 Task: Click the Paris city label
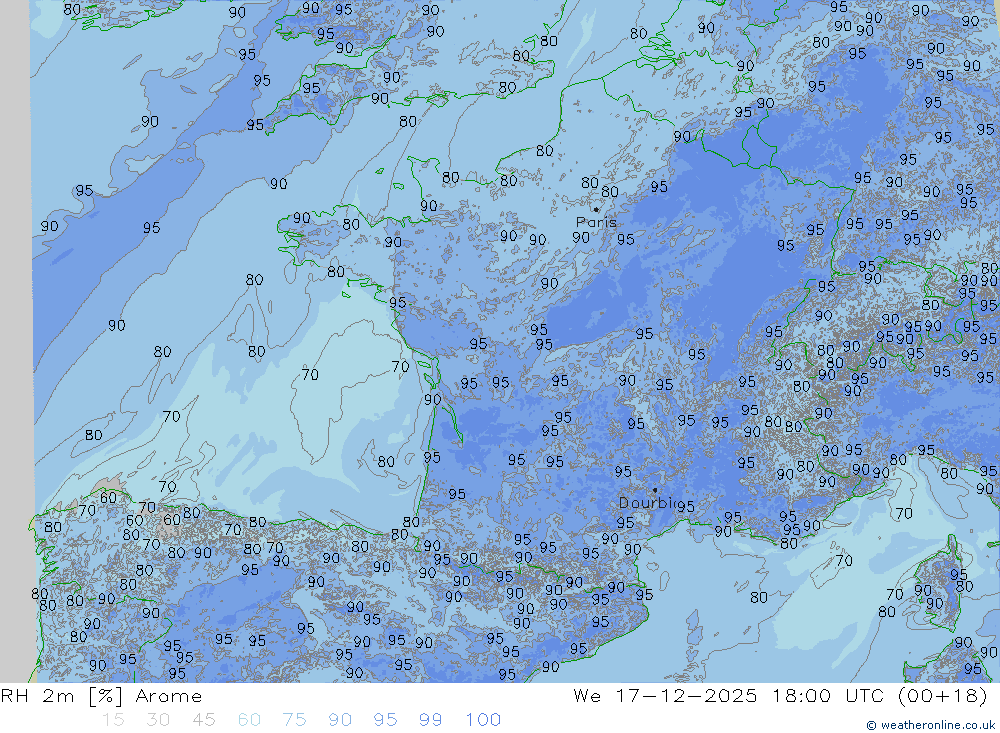point(596,222)
